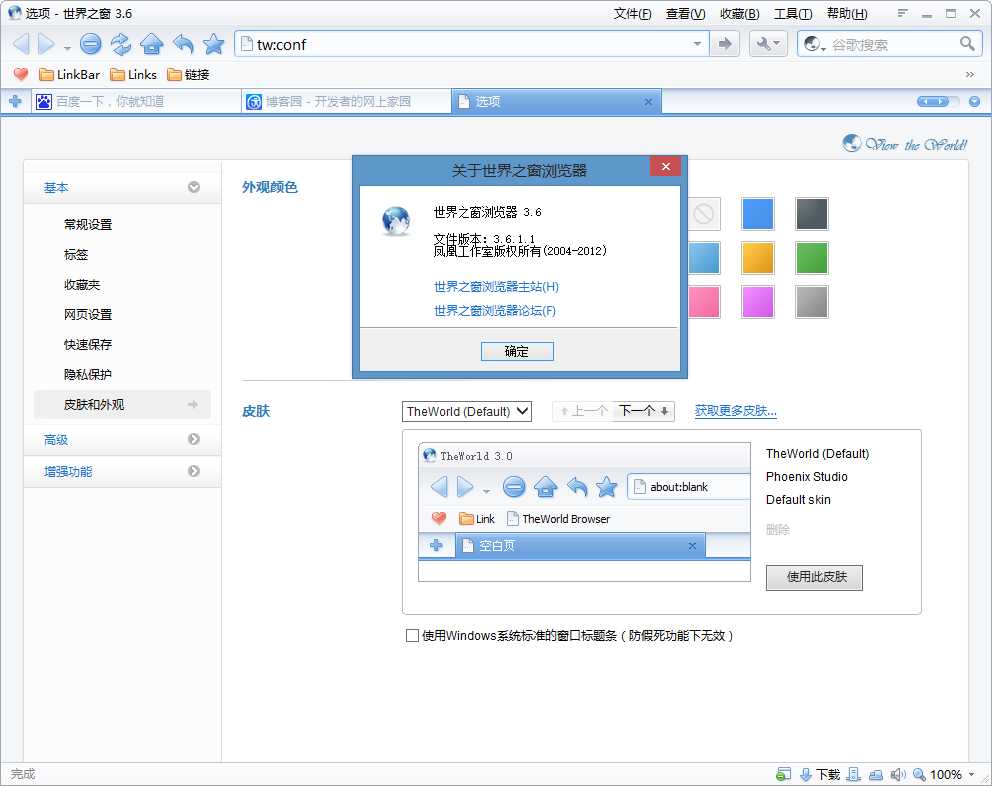Viewport: 992px width, 787px height.
Task: Open the Links bookmarks folder
Action: click(x=133, y=75)
